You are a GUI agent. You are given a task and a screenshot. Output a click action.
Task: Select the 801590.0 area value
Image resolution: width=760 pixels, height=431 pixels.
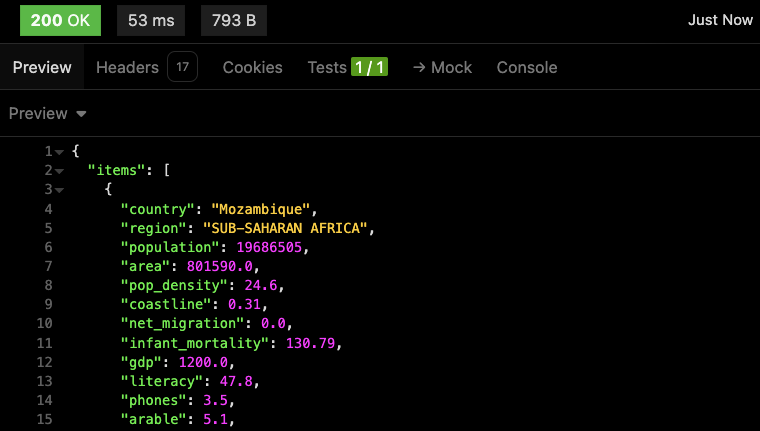pyautogui.click(x=220, y=266)
